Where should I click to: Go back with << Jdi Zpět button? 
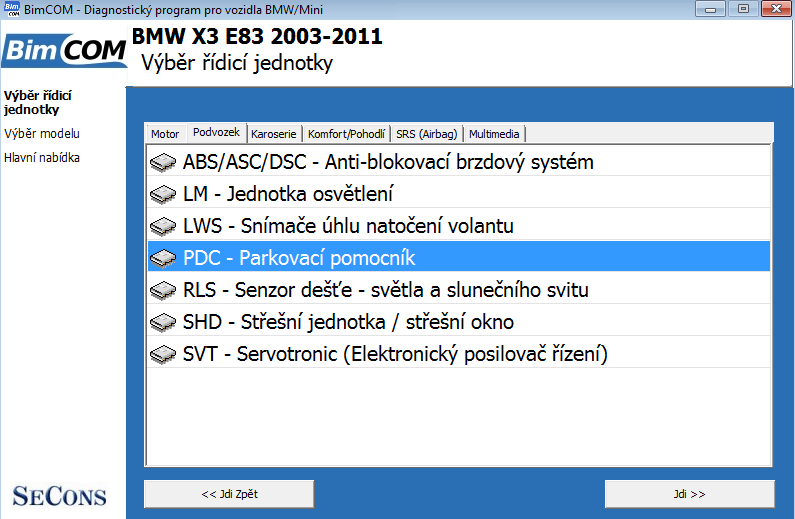[x=229, y=494]
